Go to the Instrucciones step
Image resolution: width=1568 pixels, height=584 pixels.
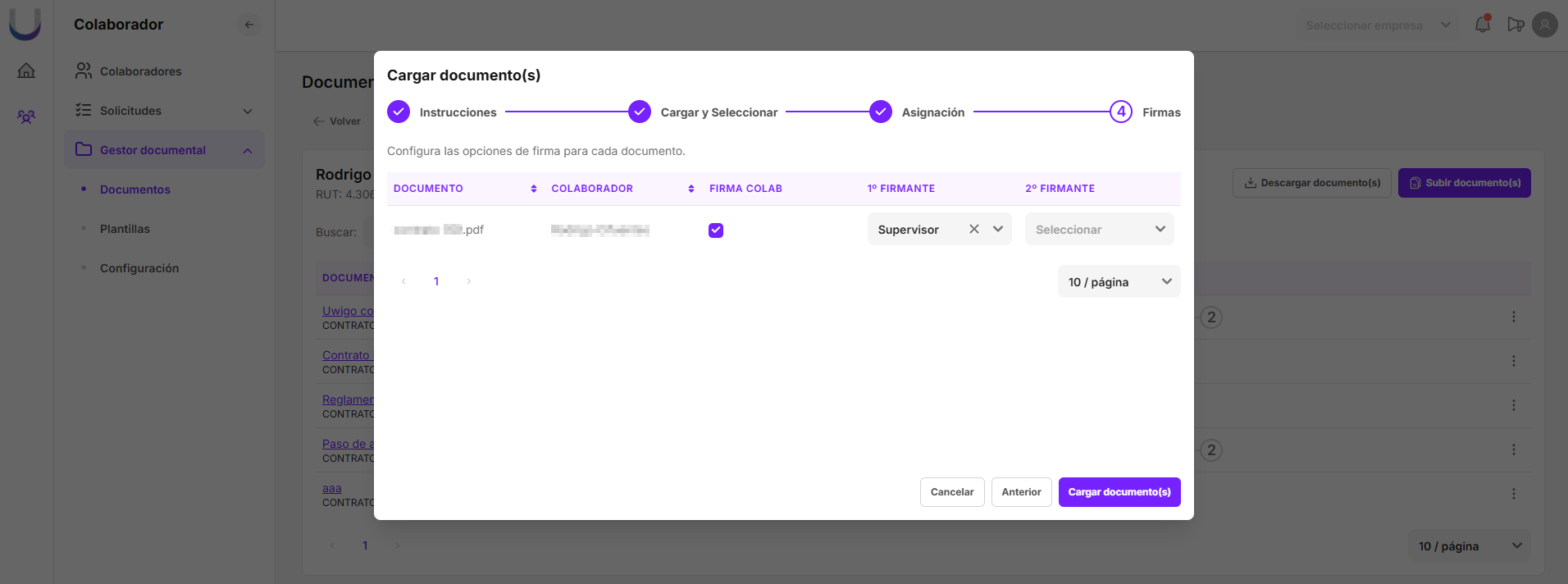[399, 112]
